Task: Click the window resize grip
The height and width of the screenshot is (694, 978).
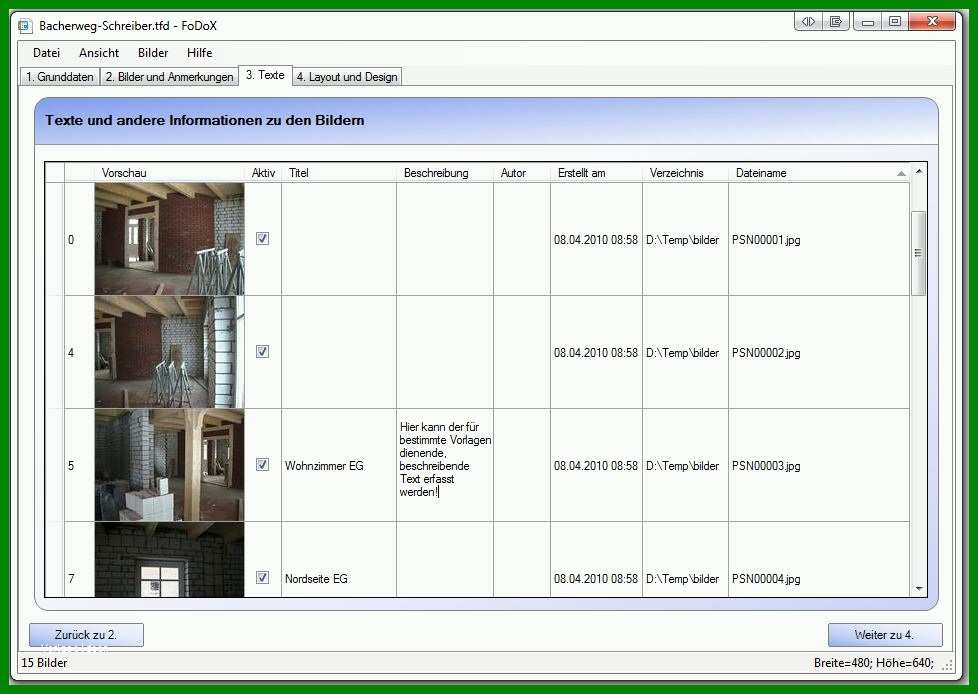Action: (947, 665)
